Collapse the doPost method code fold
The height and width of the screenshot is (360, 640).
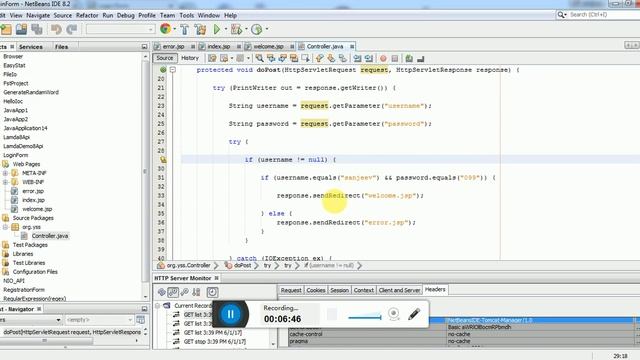click(173, 70)
